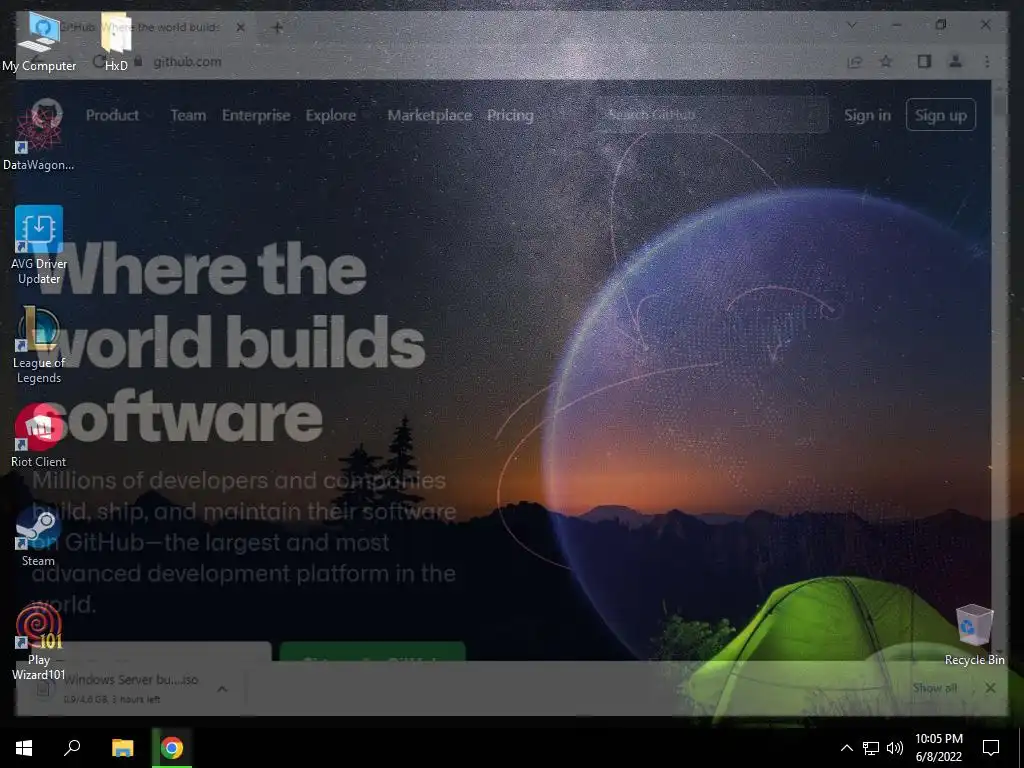
Task: Open Play Wizard101 desktop shortcut
Action: tap(39, 641)
